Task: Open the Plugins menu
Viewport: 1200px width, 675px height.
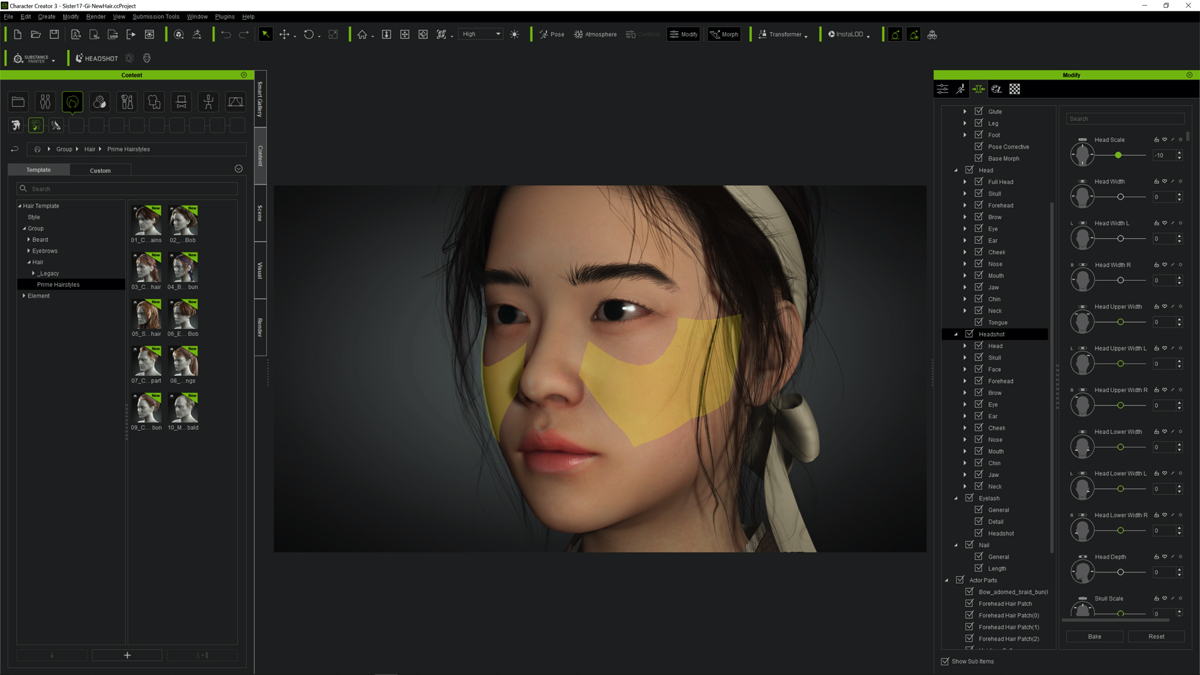Action: pyautogui.click(x=224, y=17)
